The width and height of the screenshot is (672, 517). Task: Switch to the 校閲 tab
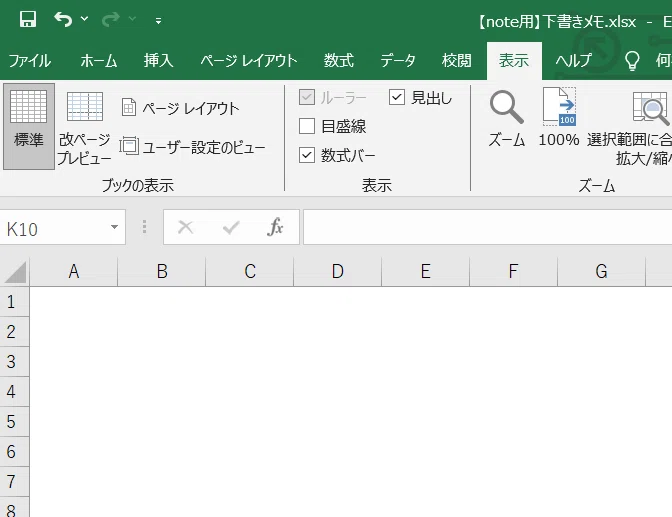click(x=456, y=60)
